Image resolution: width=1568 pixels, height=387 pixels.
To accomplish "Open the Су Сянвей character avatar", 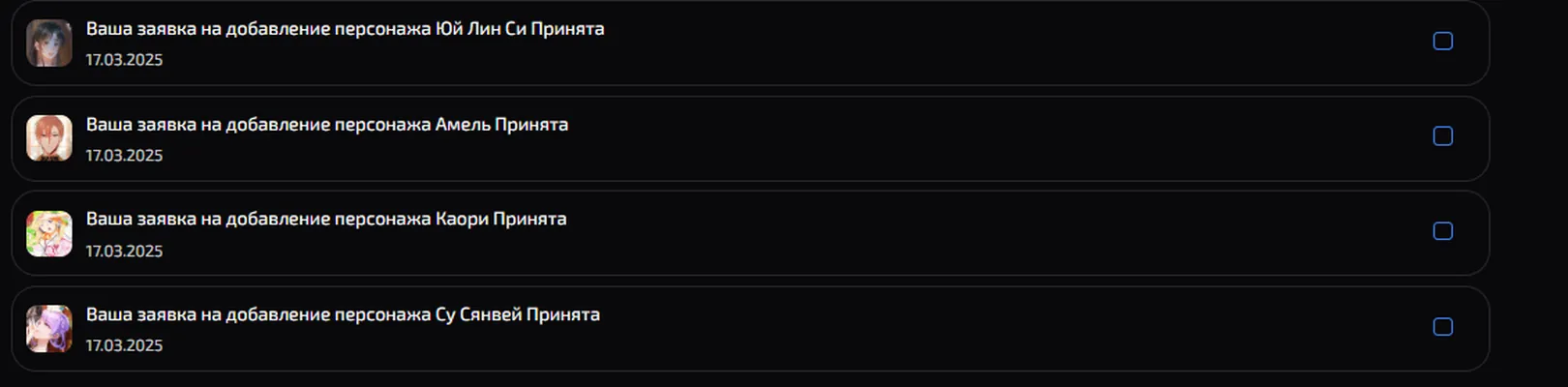I will tap(49, 329).
